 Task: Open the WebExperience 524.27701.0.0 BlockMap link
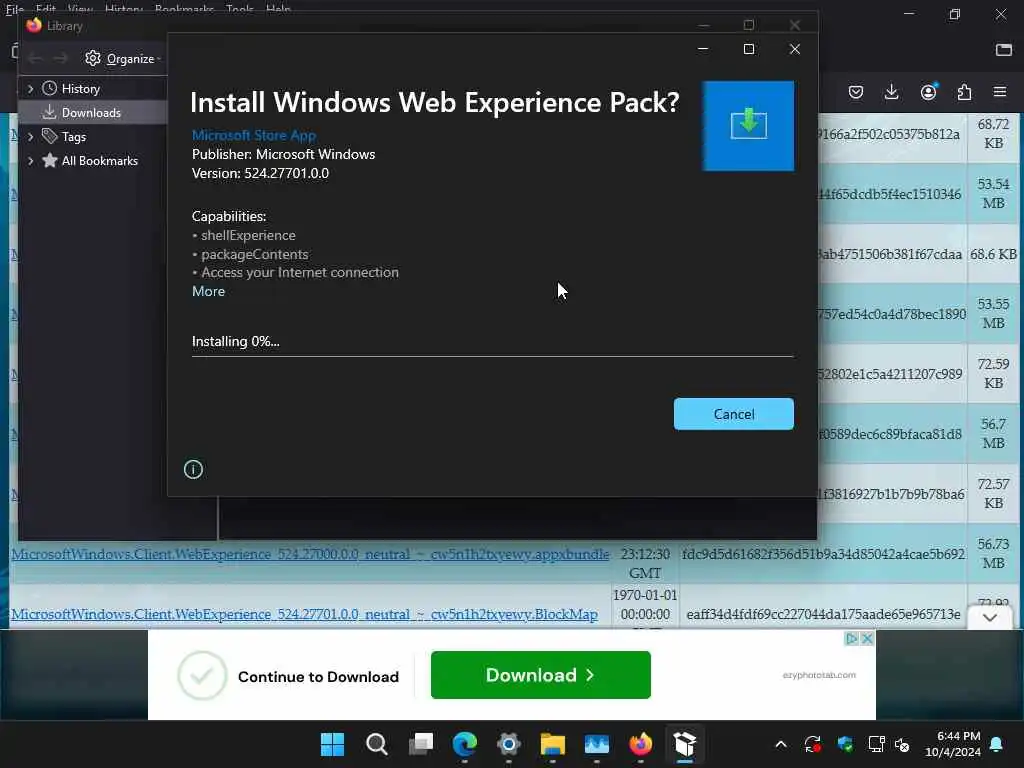pyautogui.click(x=304, y=615)
